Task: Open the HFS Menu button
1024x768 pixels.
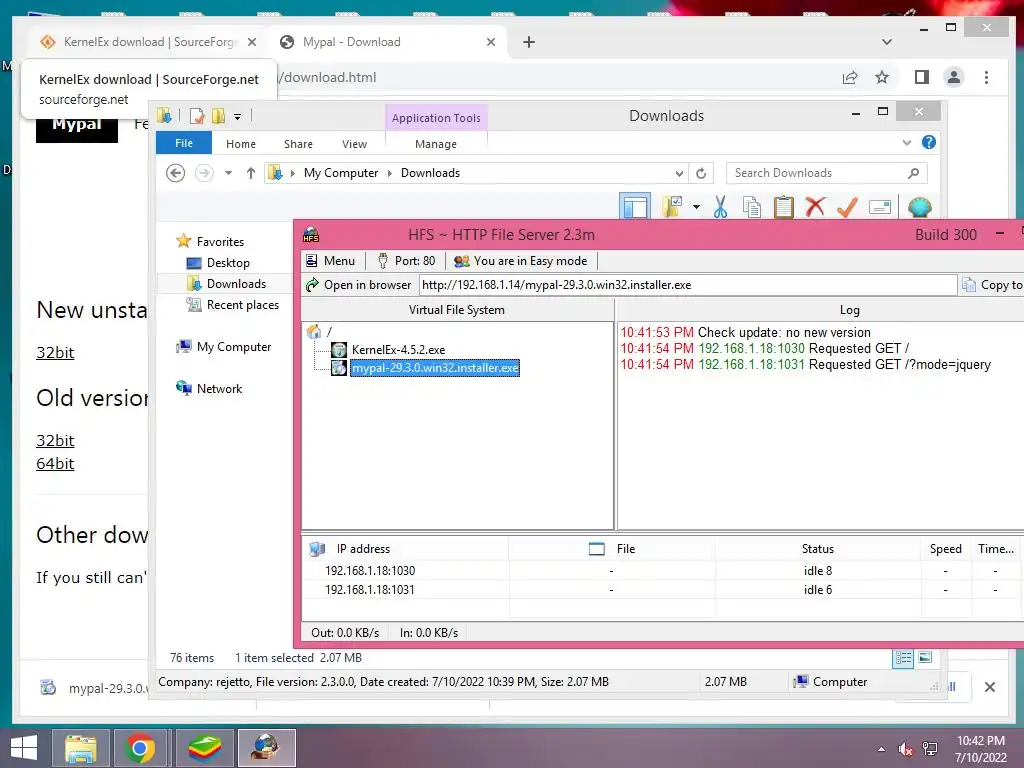Action: click(x=330, y=261)
